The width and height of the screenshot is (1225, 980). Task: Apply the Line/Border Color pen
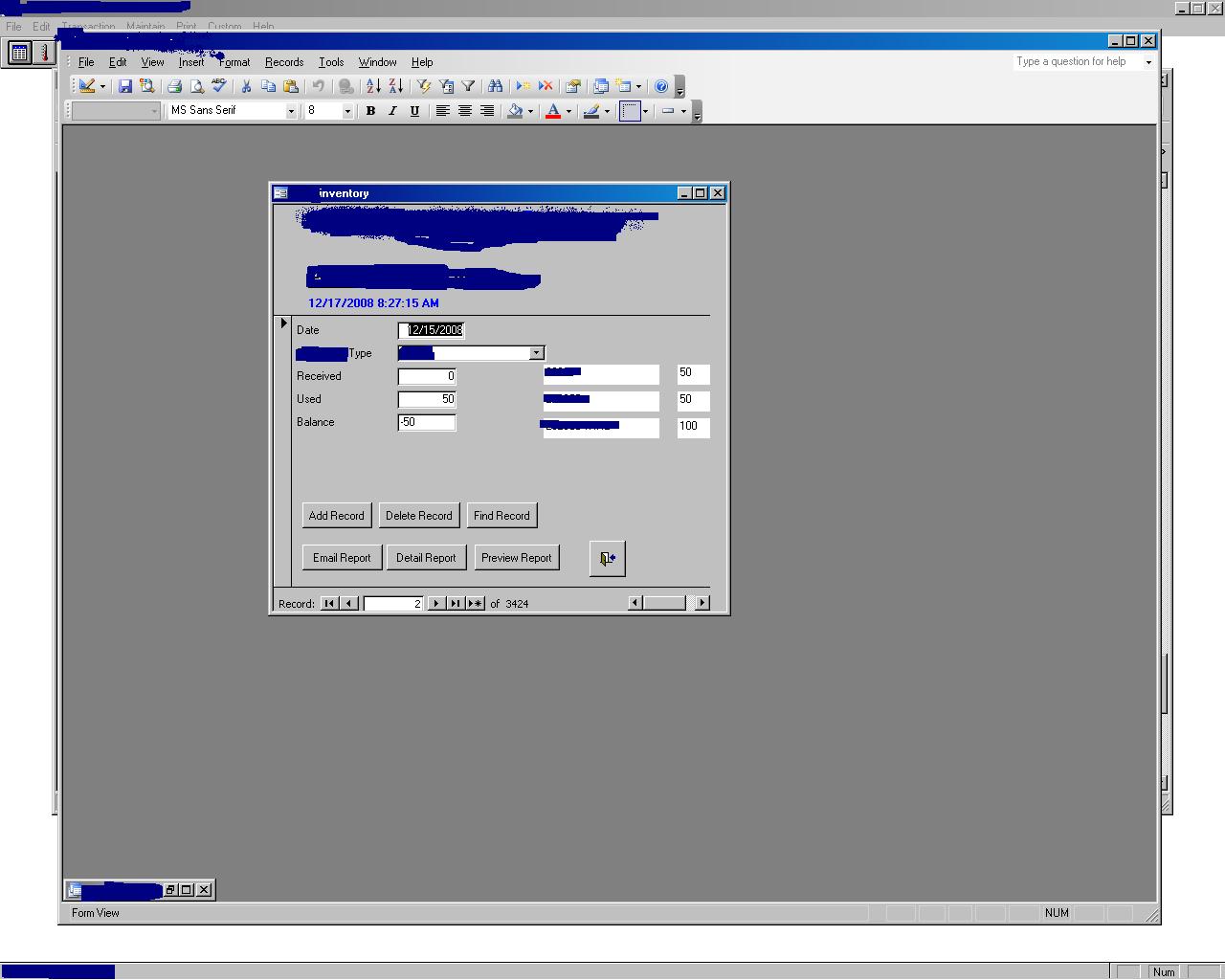click(591, 111)
